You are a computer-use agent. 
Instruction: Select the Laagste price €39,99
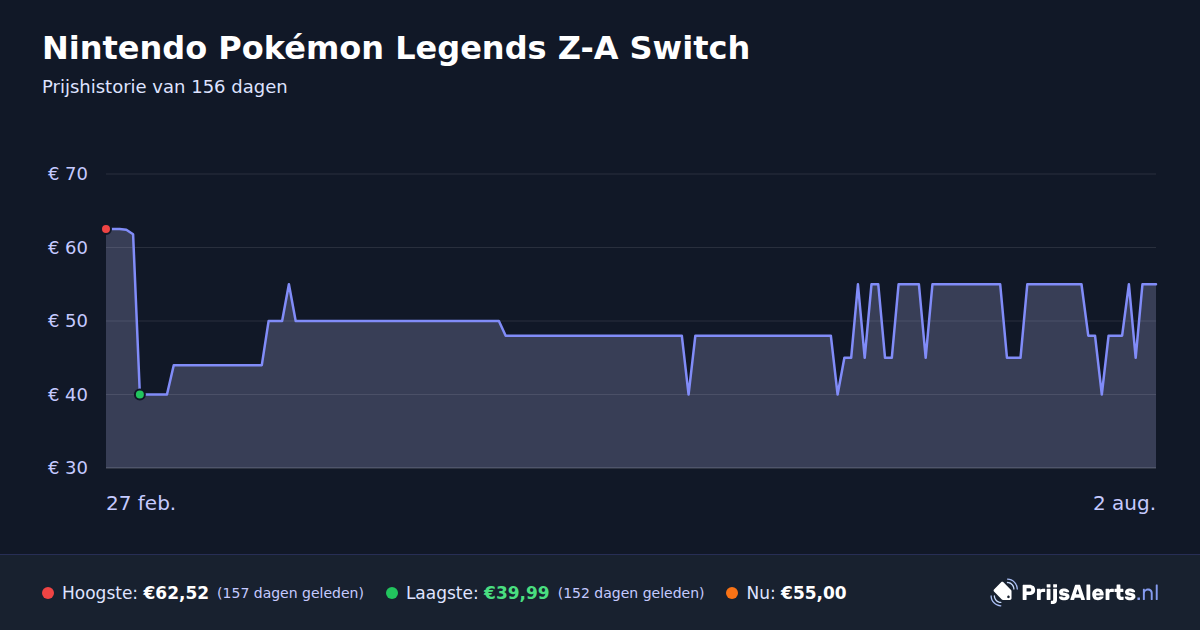click(516, 593)
